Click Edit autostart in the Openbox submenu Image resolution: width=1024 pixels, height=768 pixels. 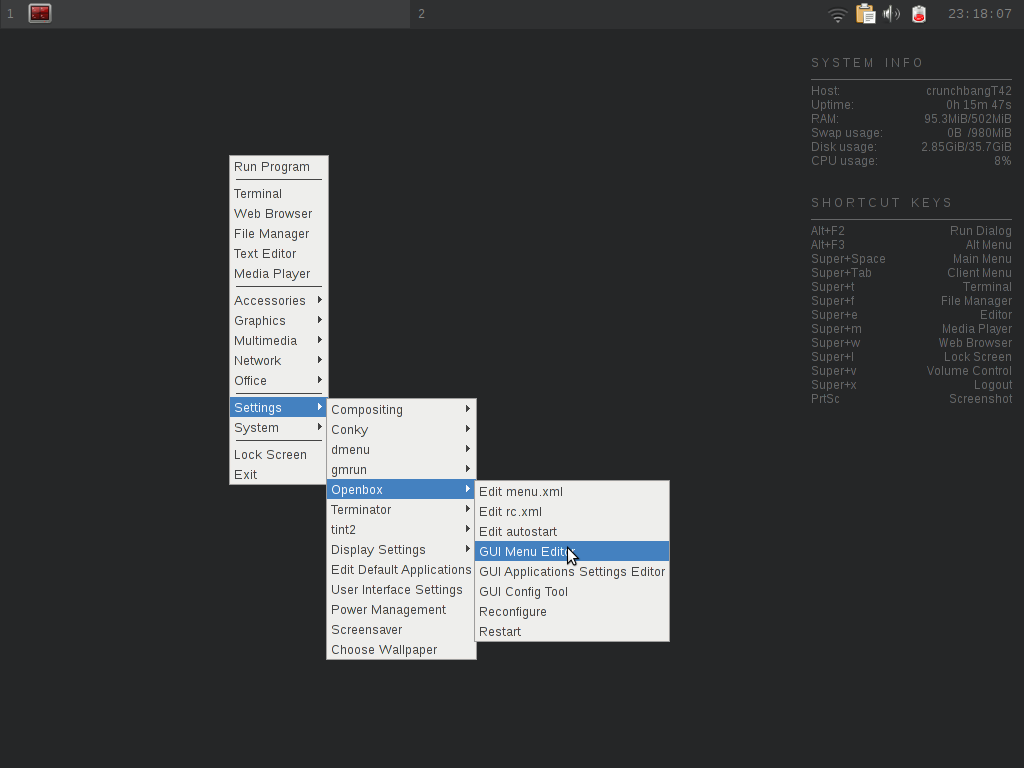pos(515,531)
